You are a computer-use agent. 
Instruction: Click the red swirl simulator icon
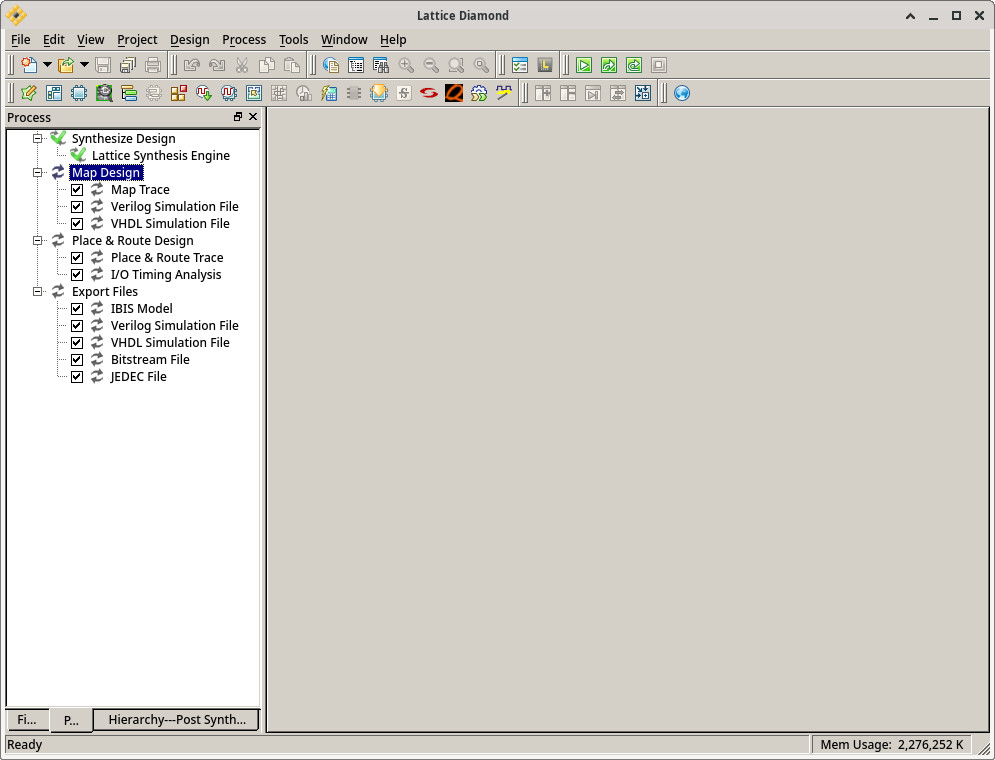(x=429, y=93)
